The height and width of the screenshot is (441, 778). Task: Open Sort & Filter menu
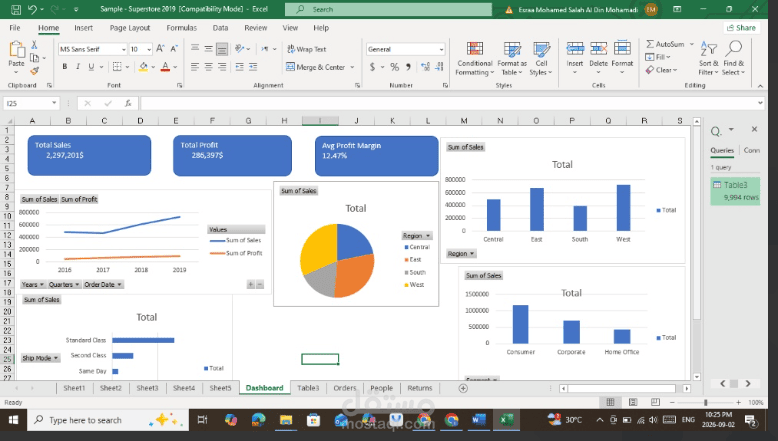coord(709,59)
